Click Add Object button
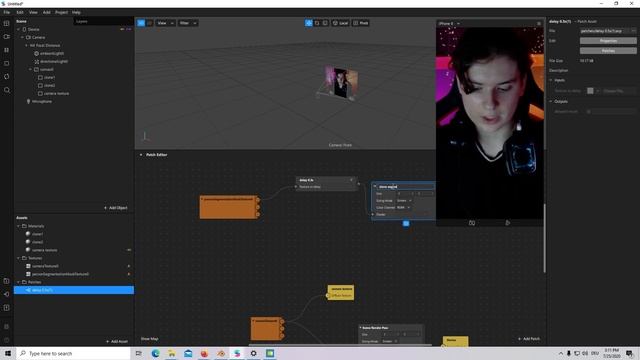Screen dimensions: 640x360 pyautogui.click(x=116, y=208)
